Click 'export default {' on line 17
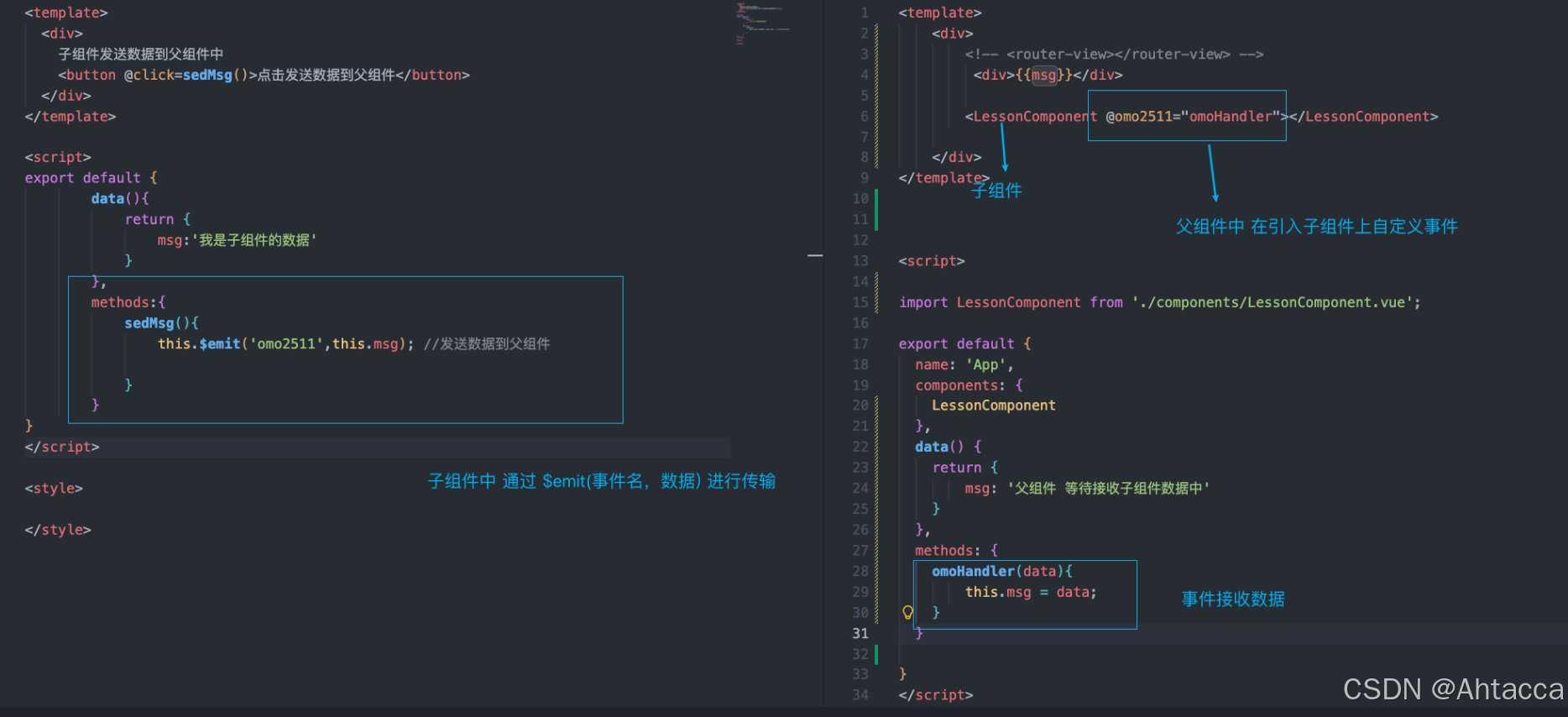 964,343
